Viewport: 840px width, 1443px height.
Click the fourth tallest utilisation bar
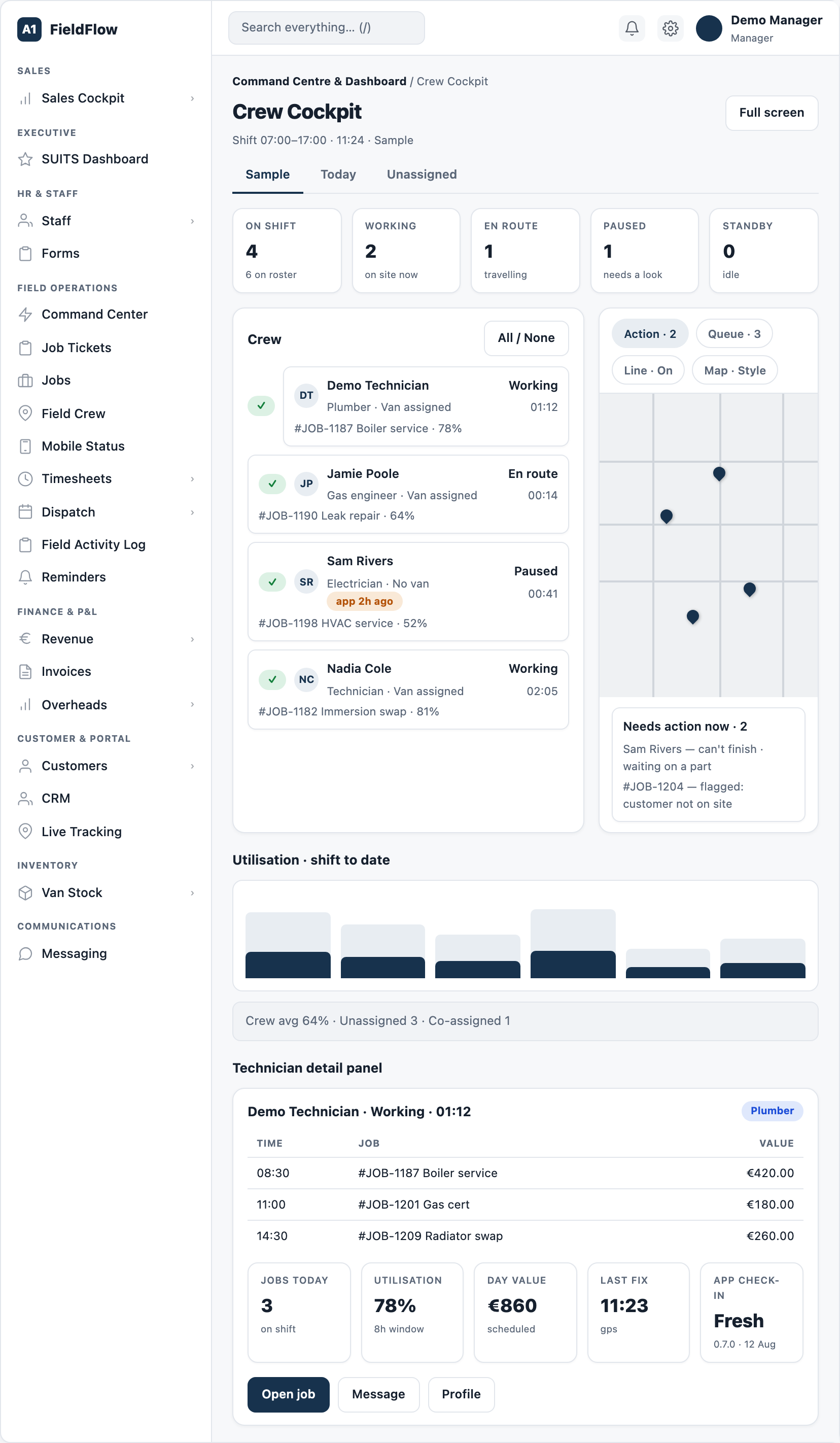click(x=573, y=943)
